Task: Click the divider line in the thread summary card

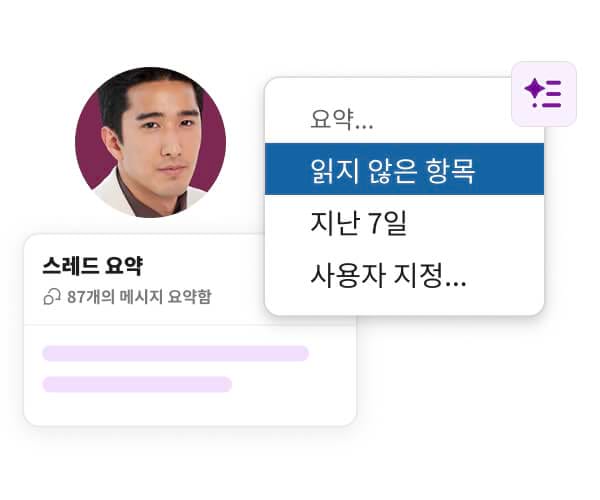Action: coord(190,325)
